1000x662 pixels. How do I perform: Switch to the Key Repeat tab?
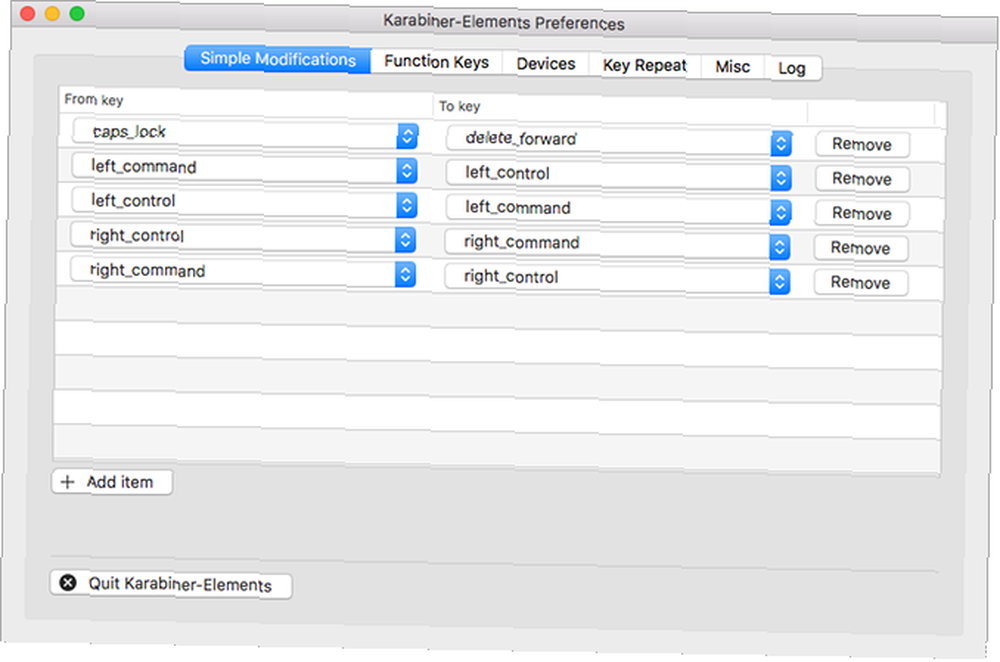pyautogui.click(x=644, y=66)
